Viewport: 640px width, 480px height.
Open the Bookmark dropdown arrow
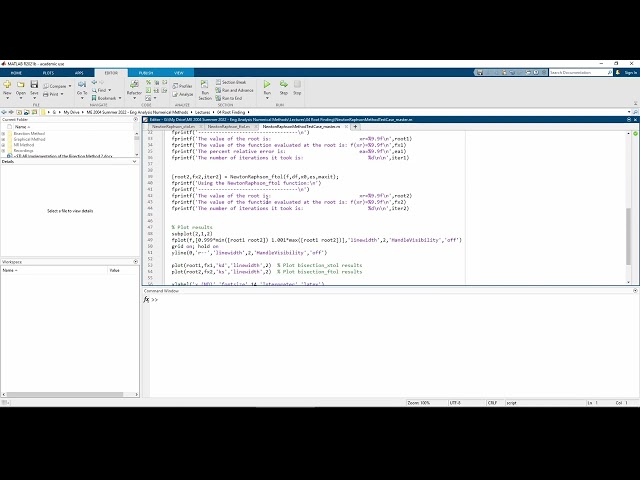[x=120, y=98]
